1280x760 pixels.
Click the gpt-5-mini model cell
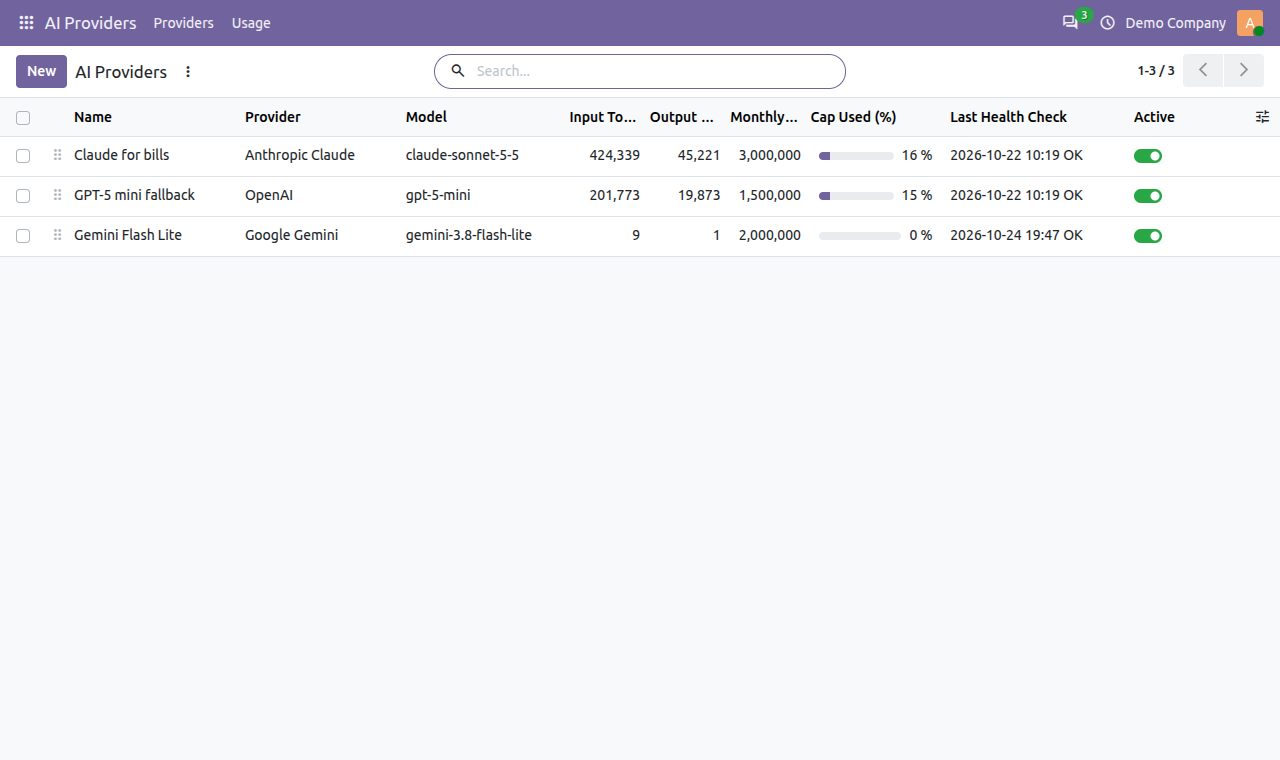(438, 195)
